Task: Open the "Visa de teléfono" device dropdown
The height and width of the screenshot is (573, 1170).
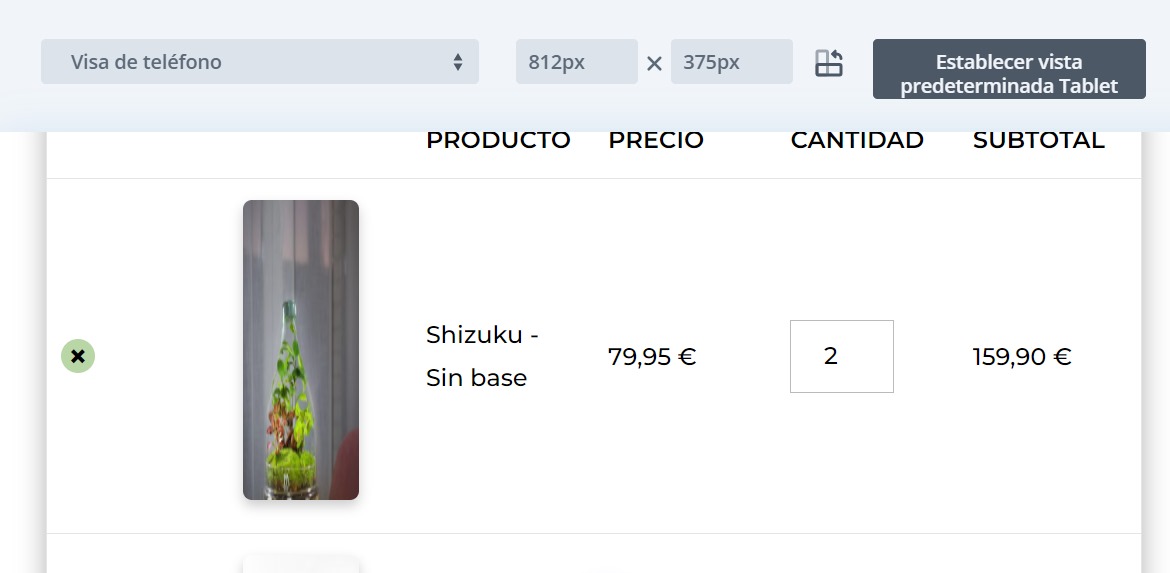Action: coord(260,62)
